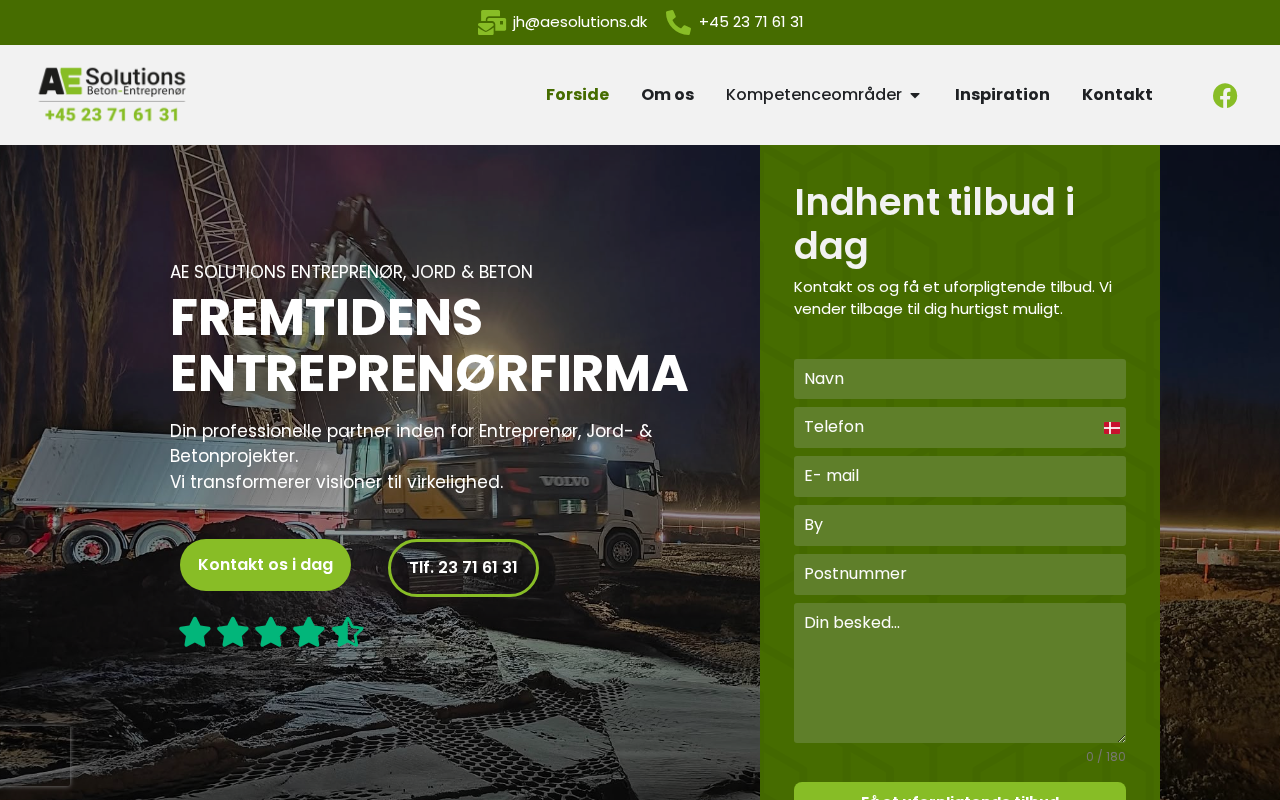Open the Inspiration menu link
Viewport: 1280px width, 800px height.
coord(1002,95)
